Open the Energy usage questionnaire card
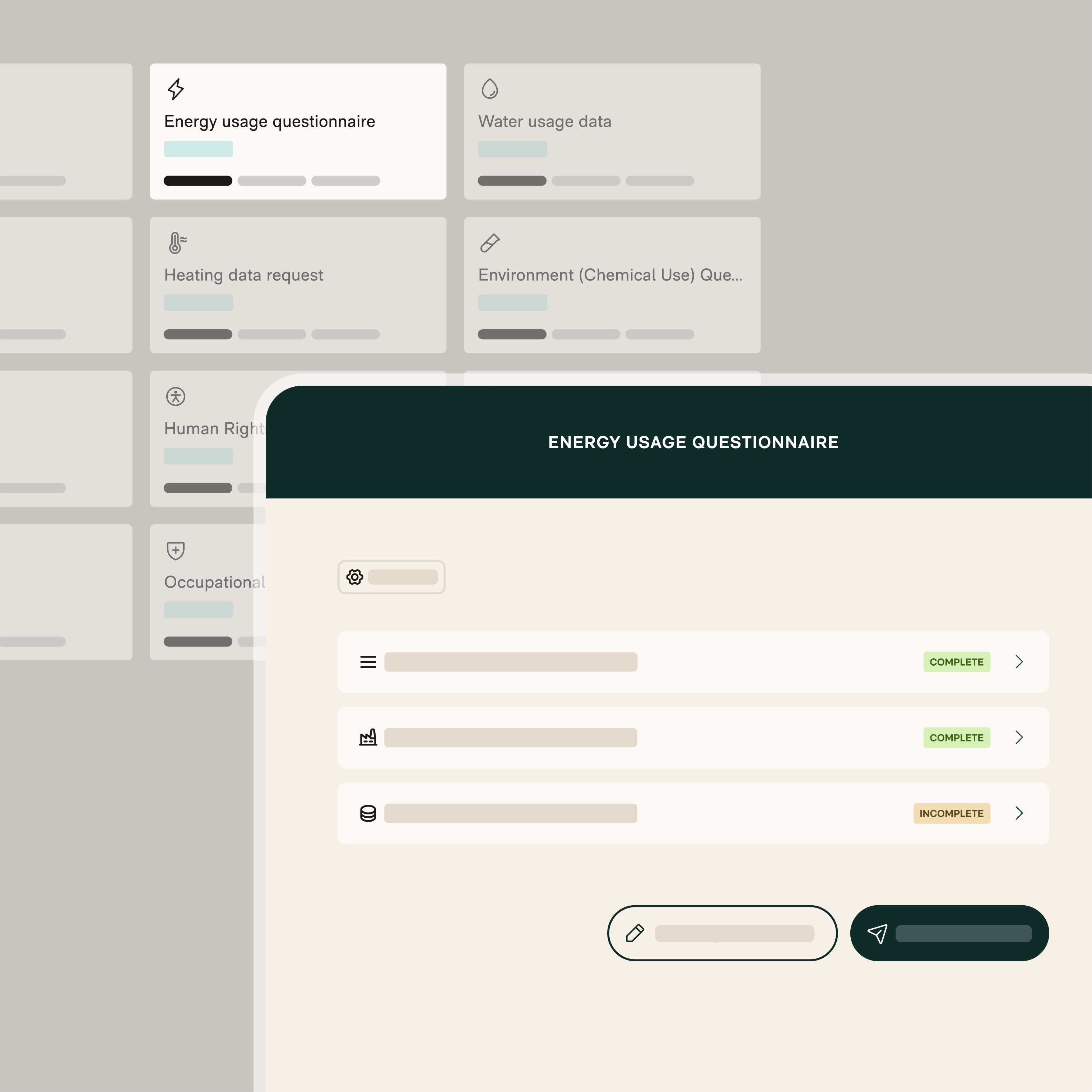Screen dimensions: 1092x1092 pos(298,131)
